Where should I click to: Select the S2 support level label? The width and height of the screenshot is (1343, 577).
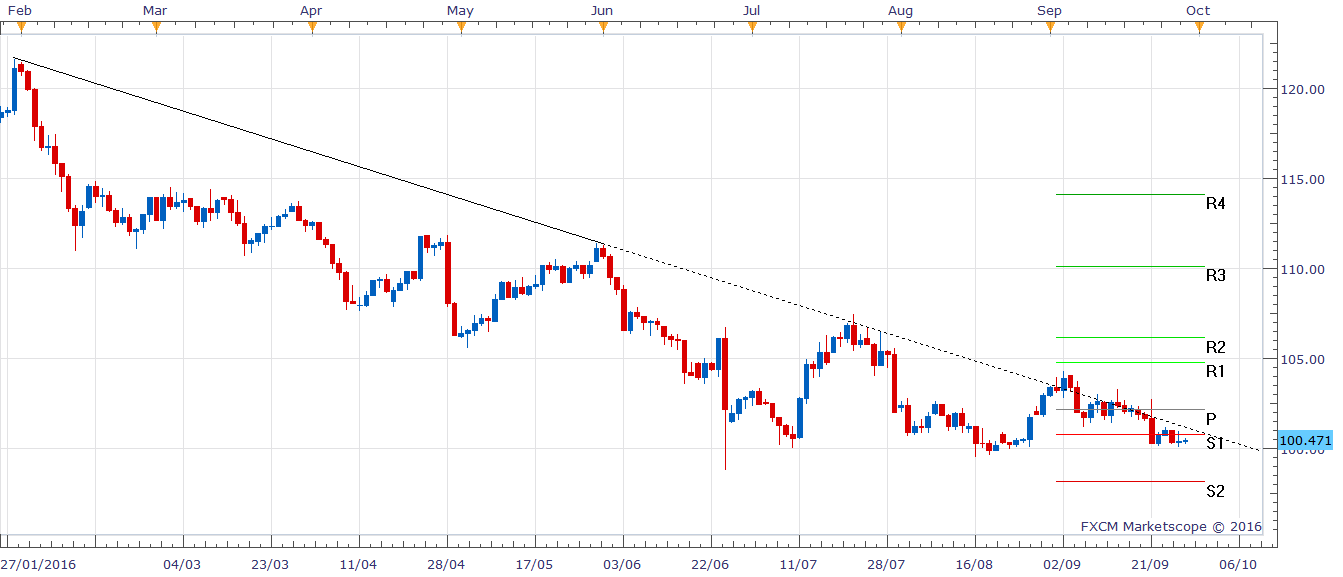tap(1215, 491)
